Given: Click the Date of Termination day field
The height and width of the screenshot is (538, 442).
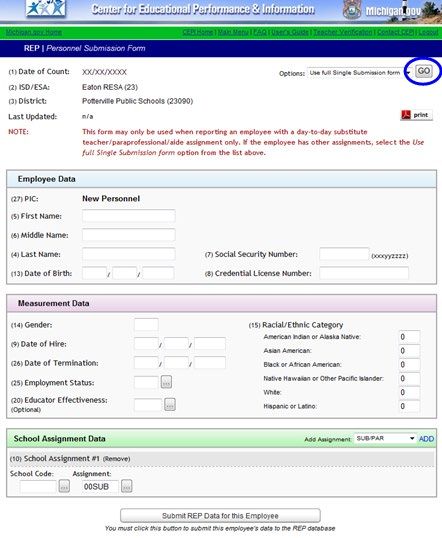Looking at the screenshot, I should (x=176, y=363).
